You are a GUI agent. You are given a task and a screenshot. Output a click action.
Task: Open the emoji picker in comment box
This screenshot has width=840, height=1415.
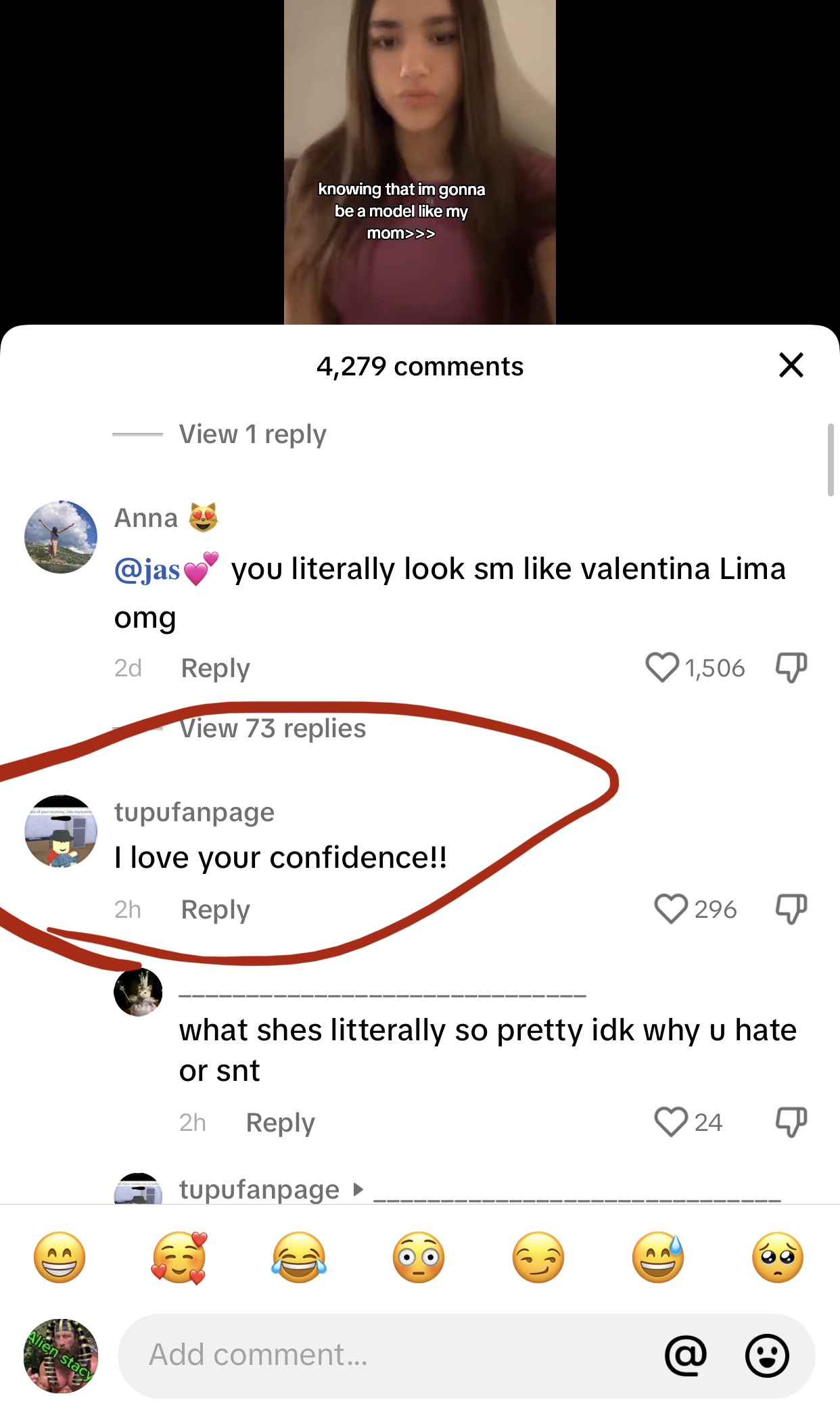767,1355
